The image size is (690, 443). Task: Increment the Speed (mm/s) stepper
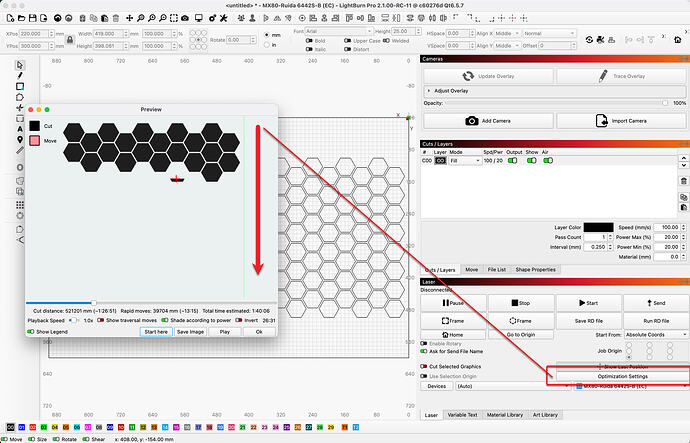tap(683, 225)
